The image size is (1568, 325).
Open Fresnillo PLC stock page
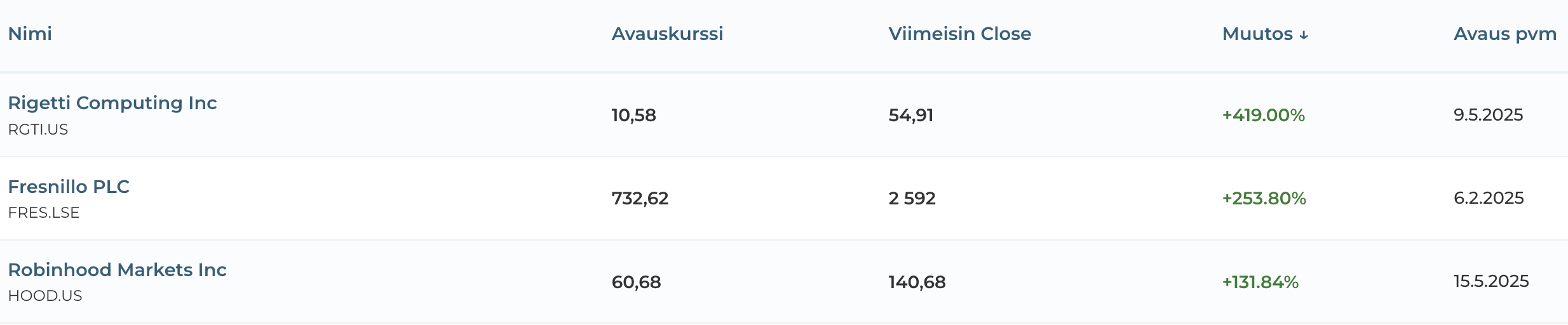coord(69,187)
